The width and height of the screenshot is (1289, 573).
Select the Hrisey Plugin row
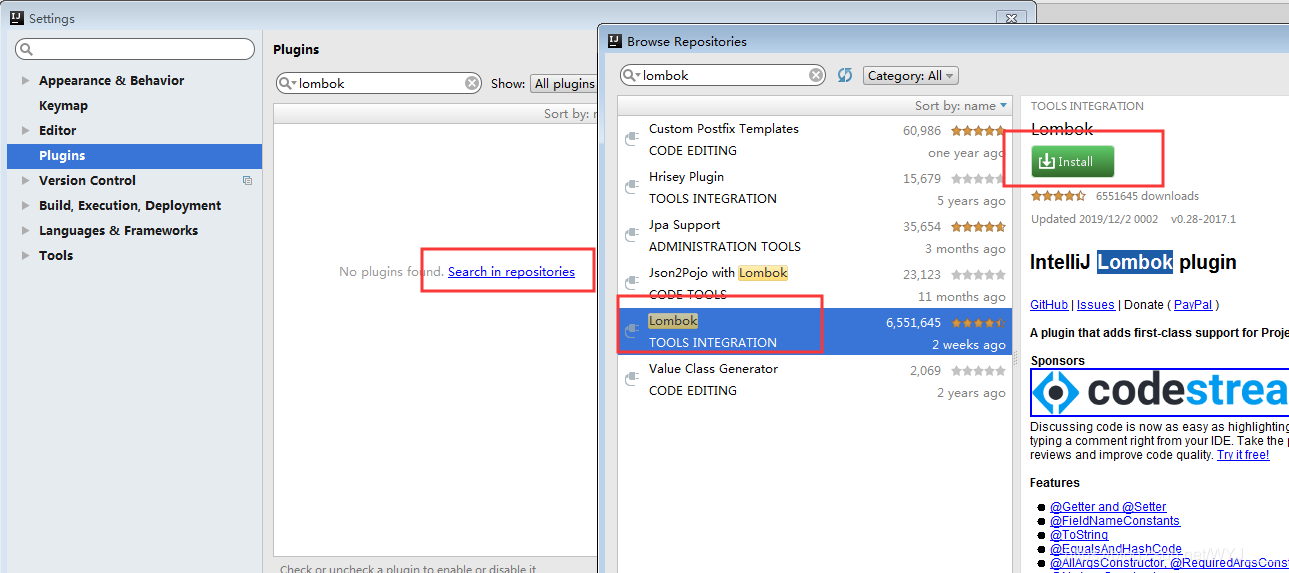pyautogui.click(x=814, y=187)
